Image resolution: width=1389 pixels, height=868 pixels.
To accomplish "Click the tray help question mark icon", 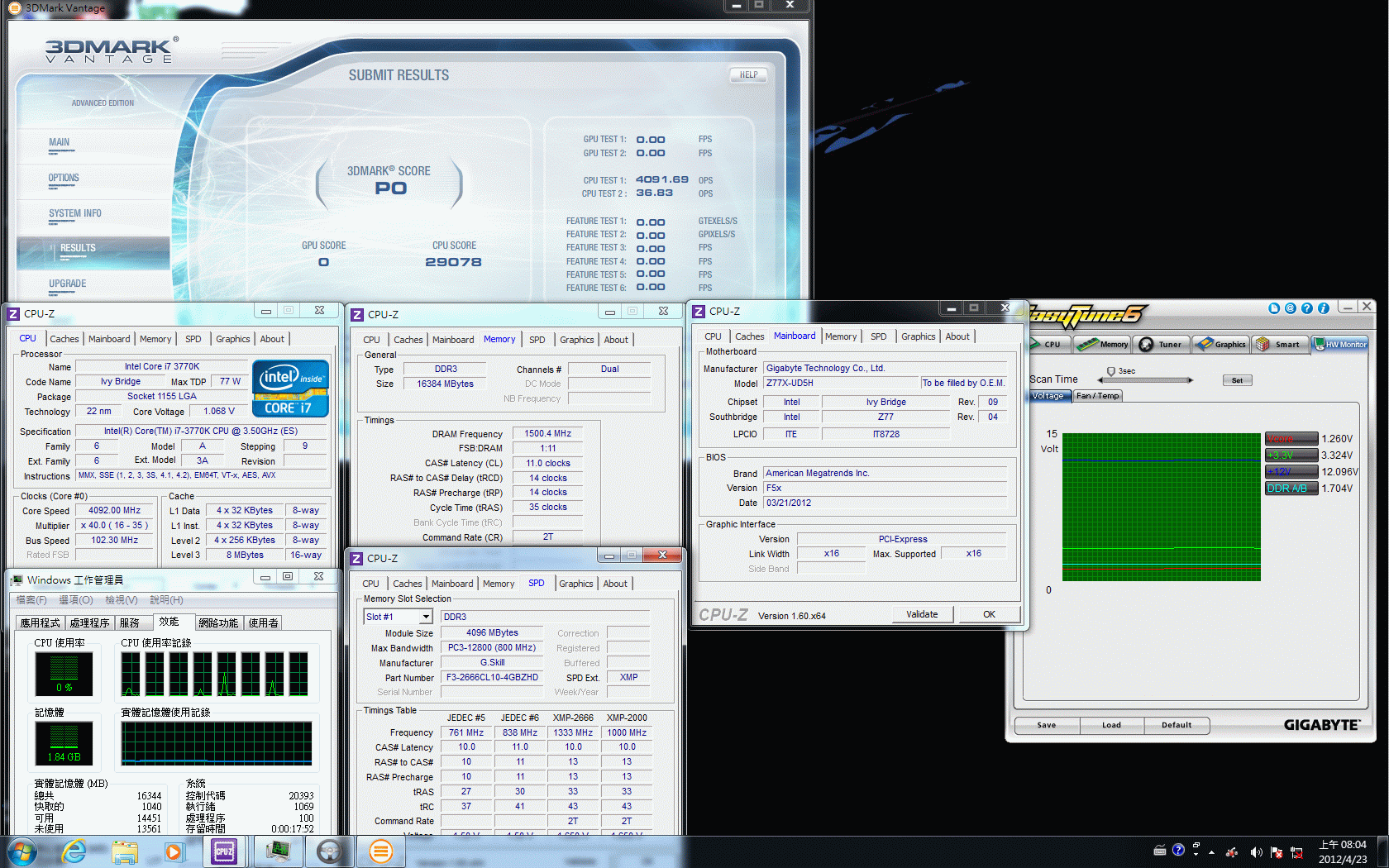I will coord(1178,850).
